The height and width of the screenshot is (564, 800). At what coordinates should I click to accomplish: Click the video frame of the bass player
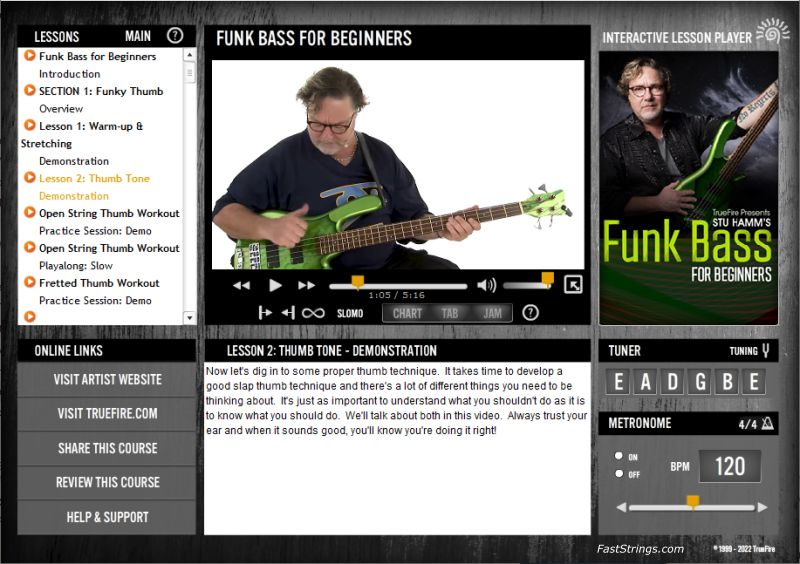(398, 164)
